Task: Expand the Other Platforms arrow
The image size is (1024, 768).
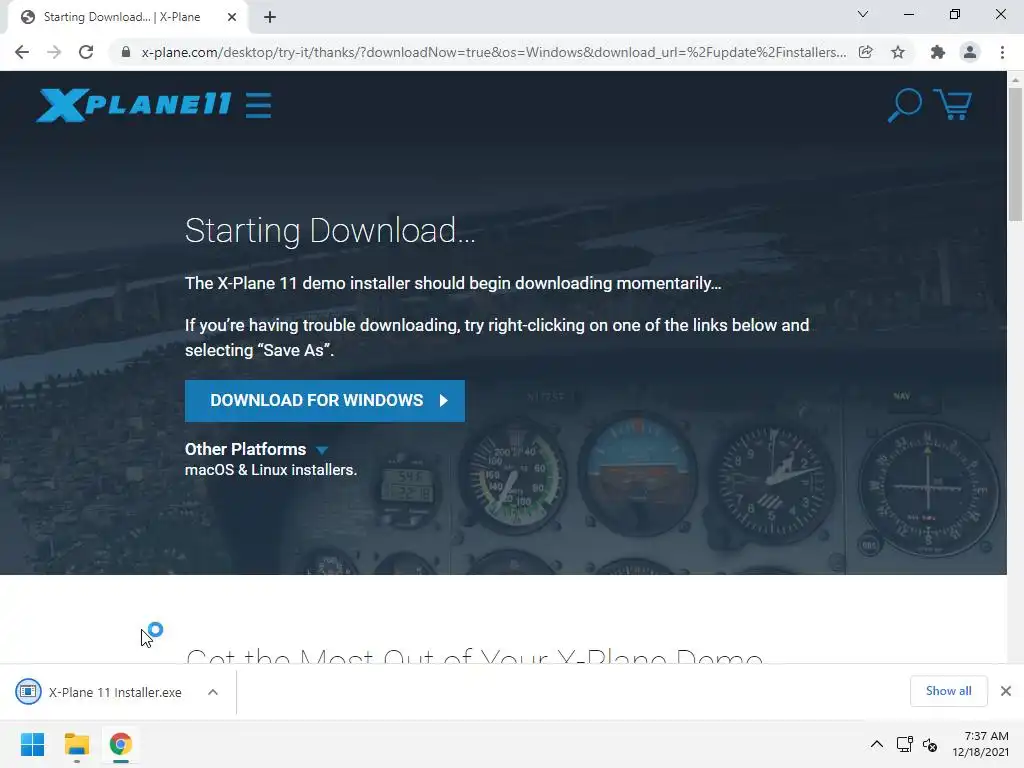Action: tap(321, 450)
